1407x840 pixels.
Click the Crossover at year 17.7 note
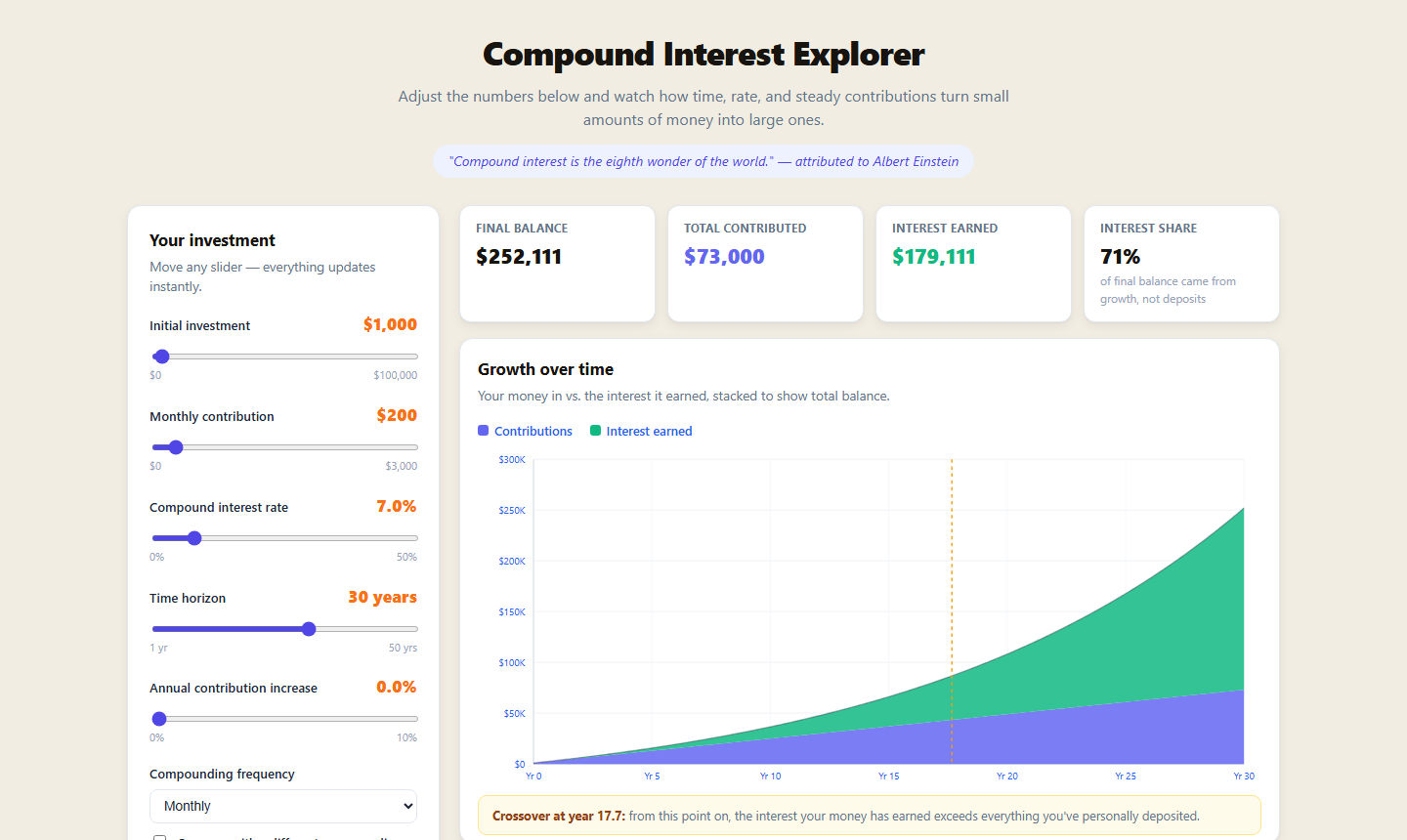pyautogui.click(x=870, y=816)
